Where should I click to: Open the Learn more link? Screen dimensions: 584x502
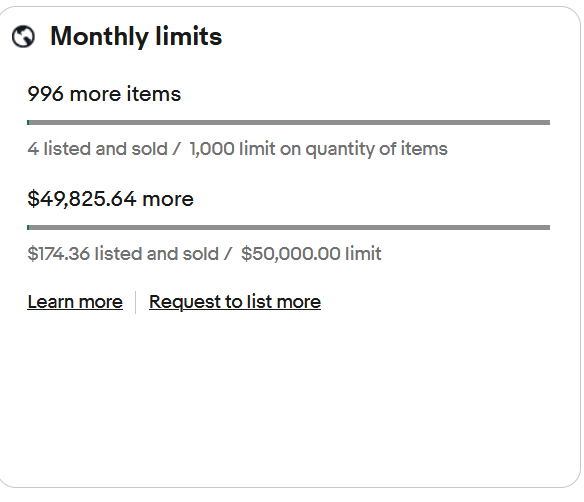pyautogui.click(x=75, y=302)
